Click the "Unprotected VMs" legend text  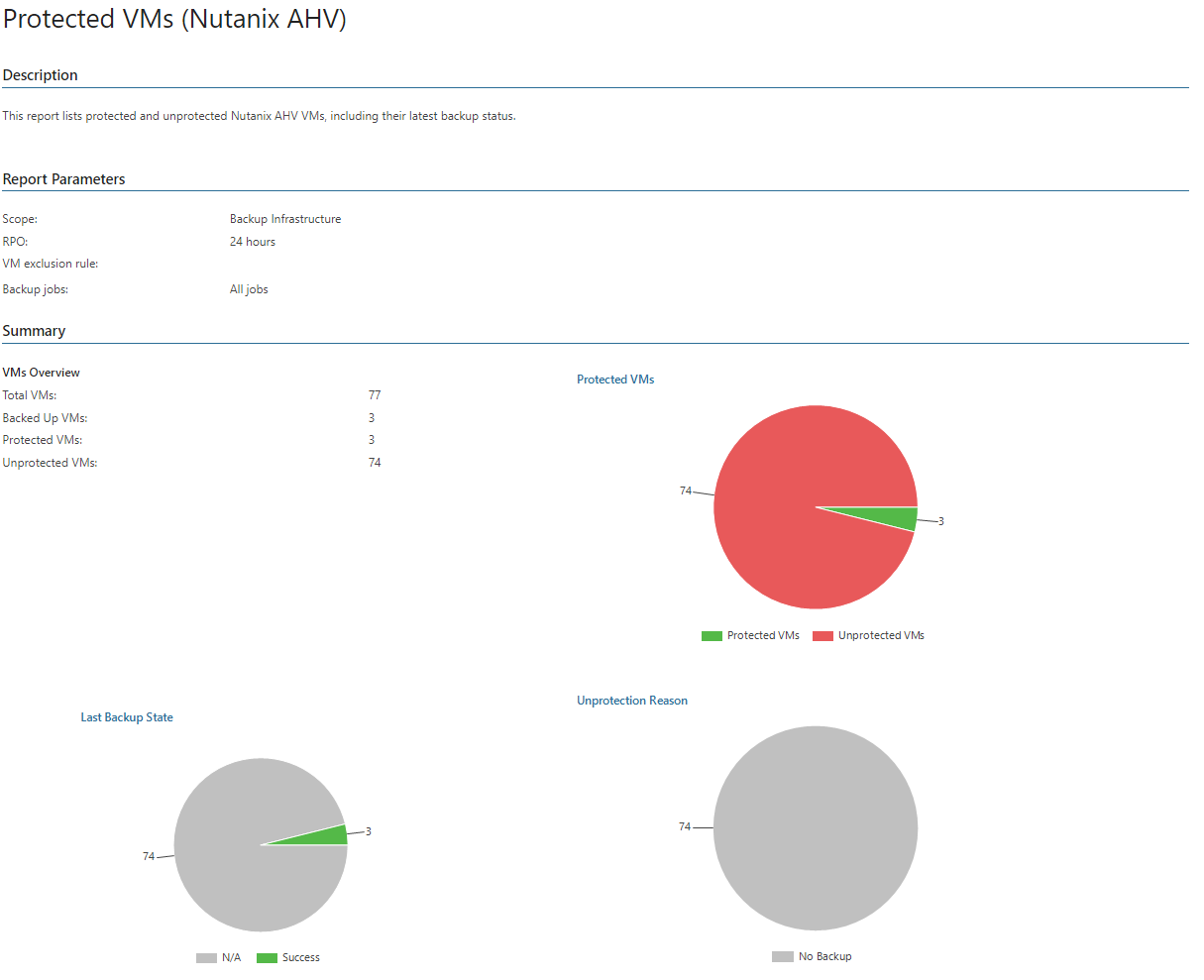881,636
